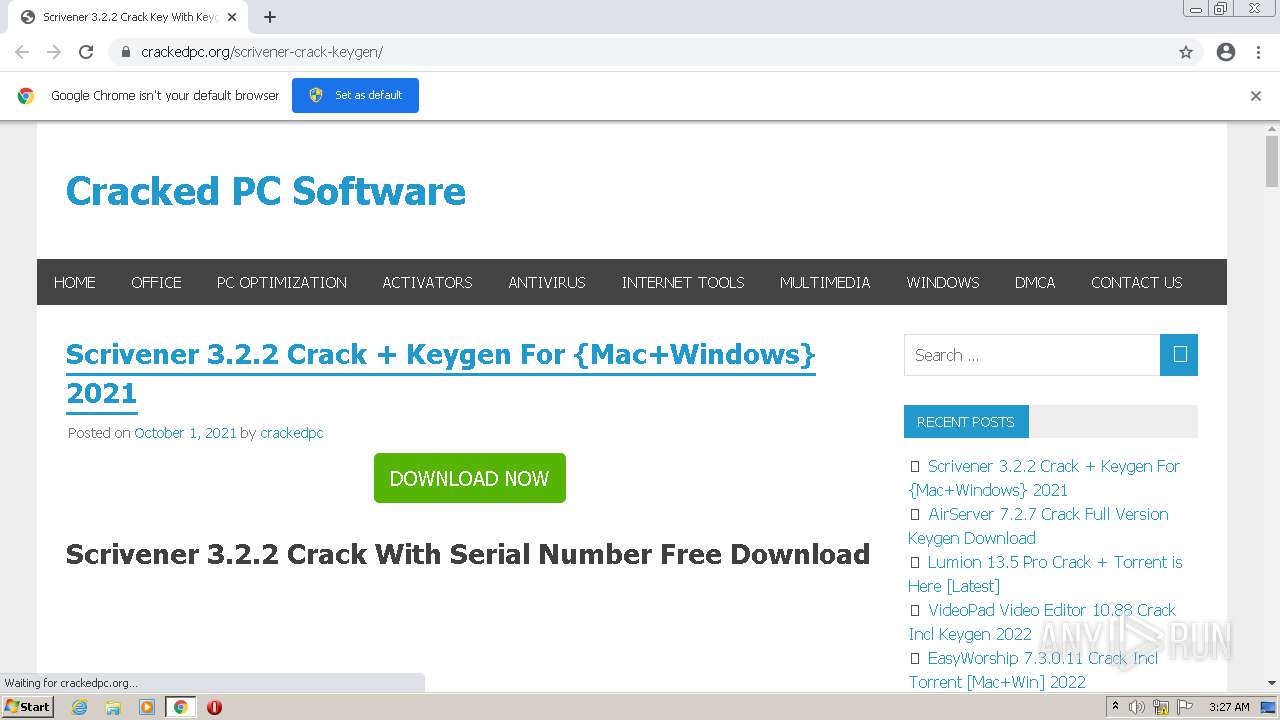Image resolution: width=1280 pixels, height=720 pixels.
Task: Click the Set as default button
Action: pyautogui.click(x=355, y=95)
